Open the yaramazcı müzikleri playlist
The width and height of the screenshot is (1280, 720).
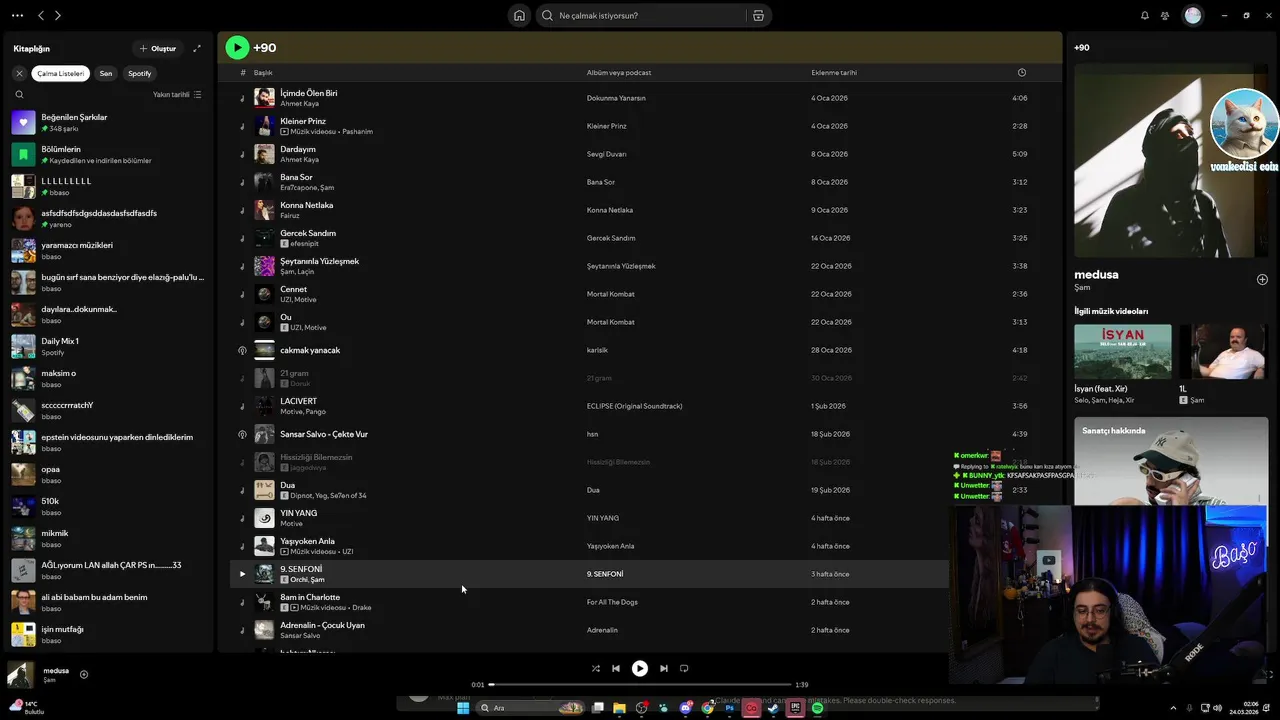click(108, 251)
